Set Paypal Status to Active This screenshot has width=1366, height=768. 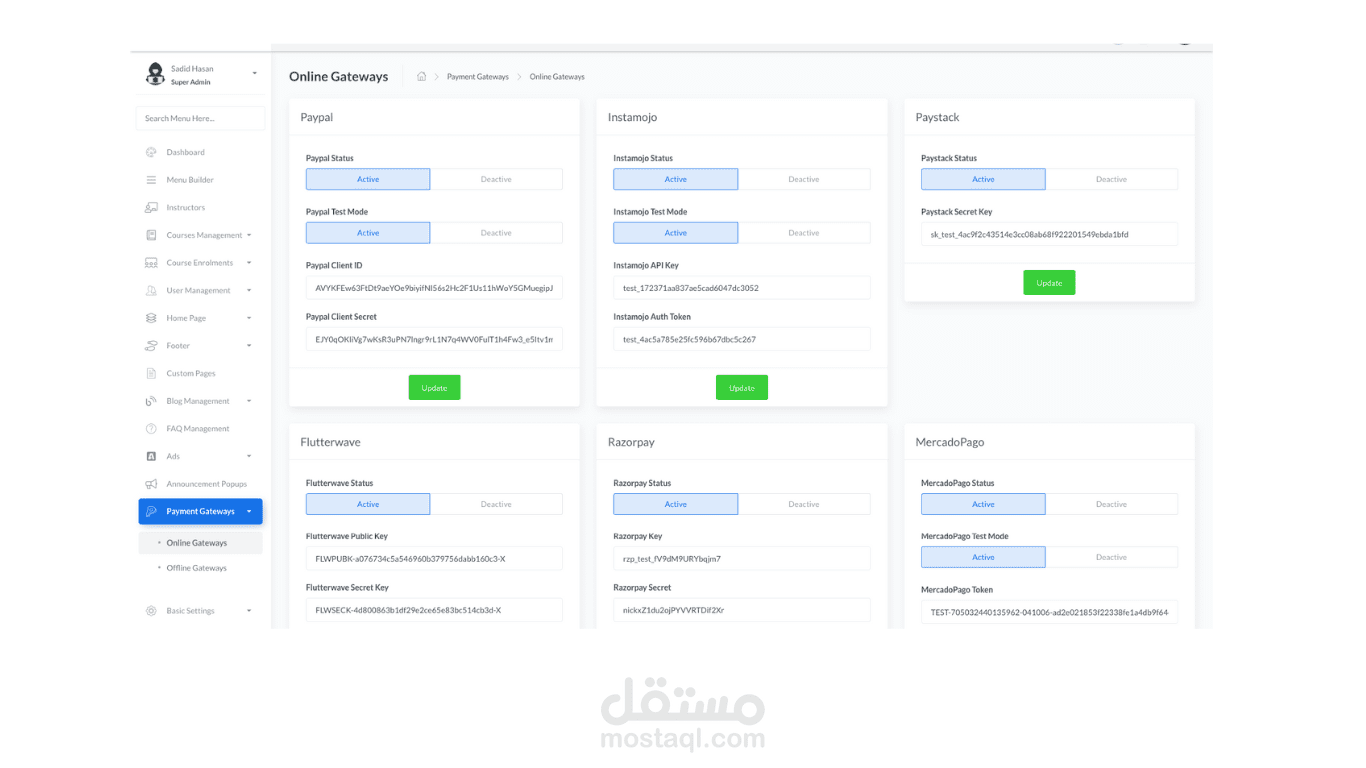(x=368, y=179)
